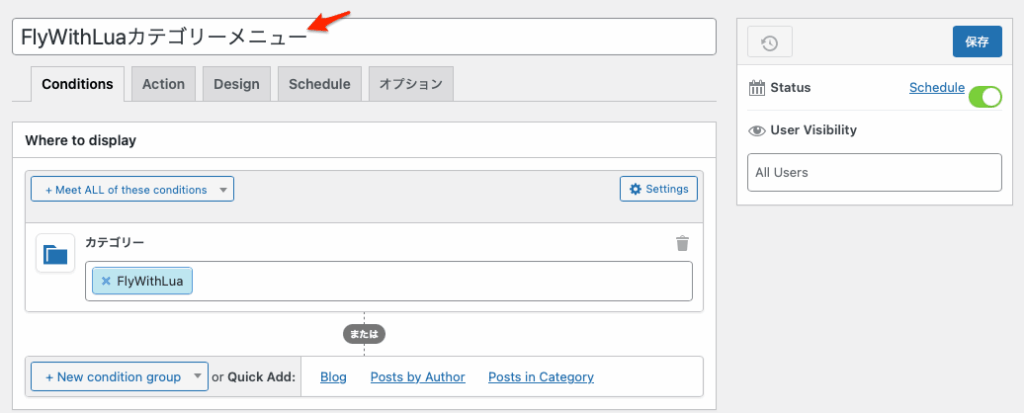Open the New condition group dropdown arrow
The width and height of the screenshot is (1024, 413).
pos(198,377)
